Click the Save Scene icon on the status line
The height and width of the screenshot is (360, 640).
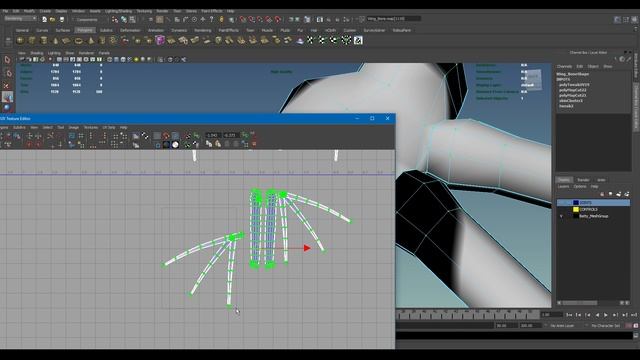[62, 19]
